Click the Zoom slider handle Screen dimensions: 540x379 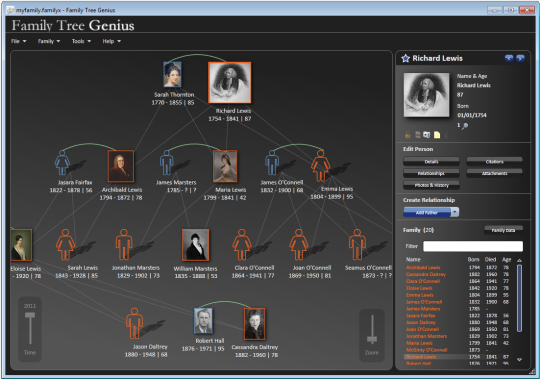tap(372, 340)
